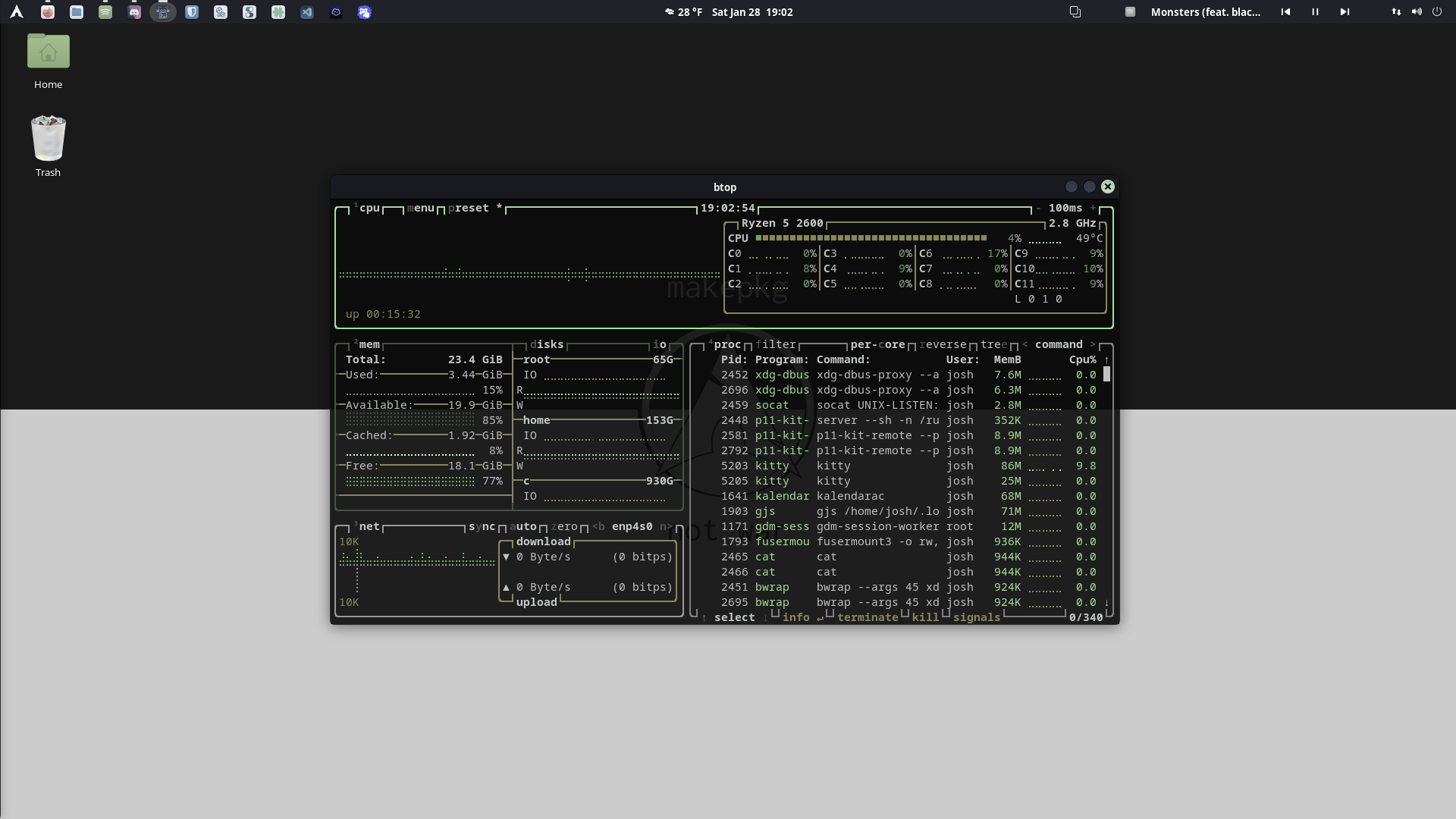This screenshot has width=1456, height=819.
Task: Click terminate in the proc footer
Action: 868,617
